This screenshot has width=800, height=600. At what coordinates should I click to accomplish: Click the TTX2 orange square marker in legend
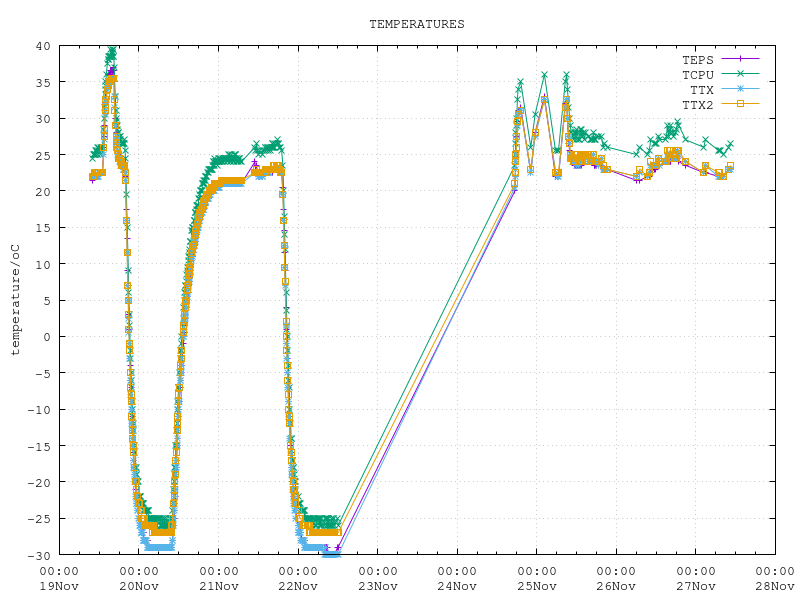(741, 104)
